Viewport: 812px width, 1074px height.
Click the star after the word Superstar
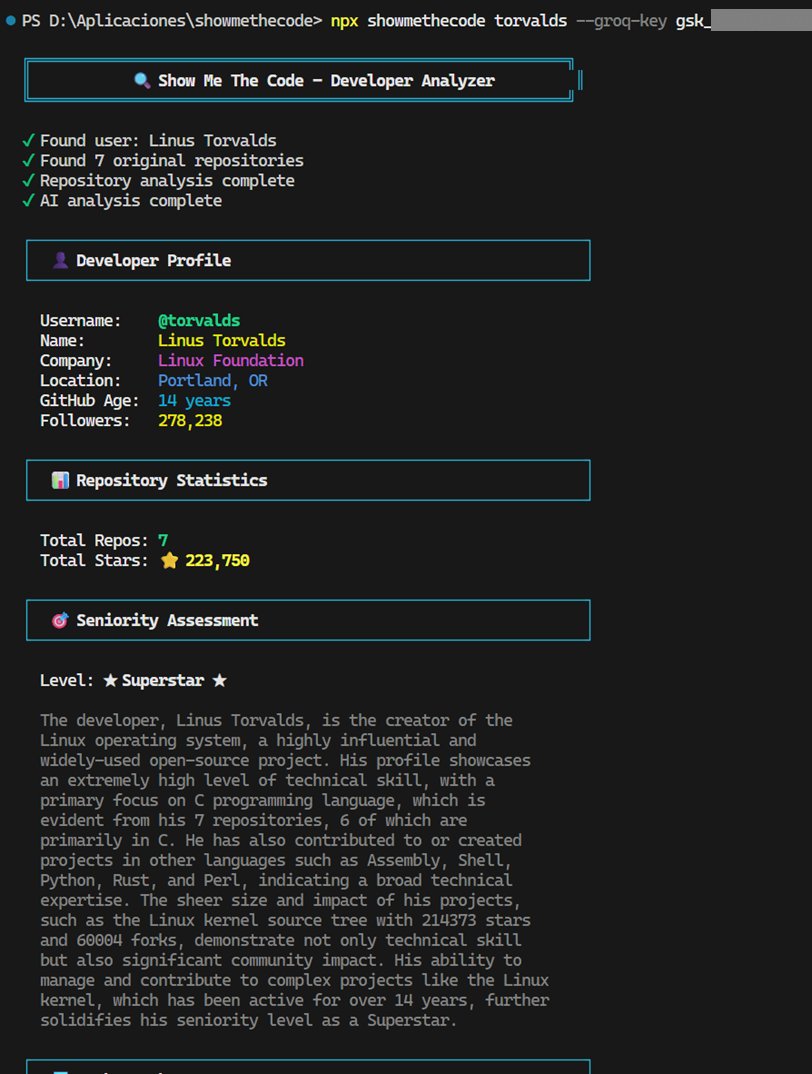(219, 680)
